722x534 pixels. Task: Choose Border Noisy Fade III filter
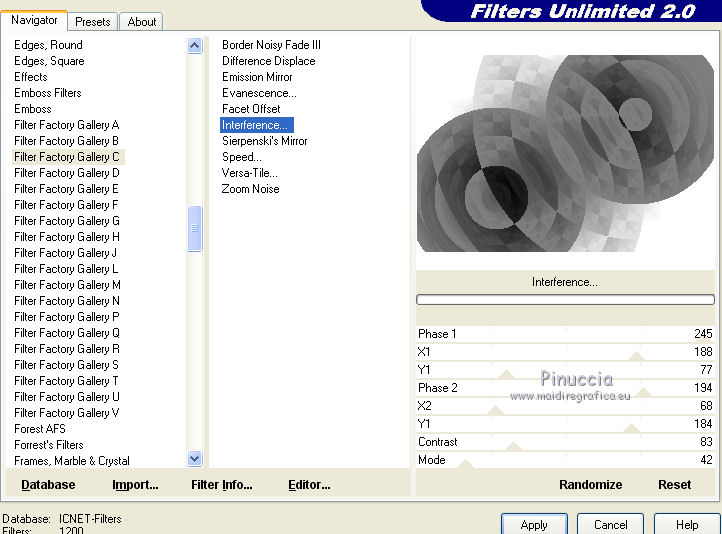271,45
